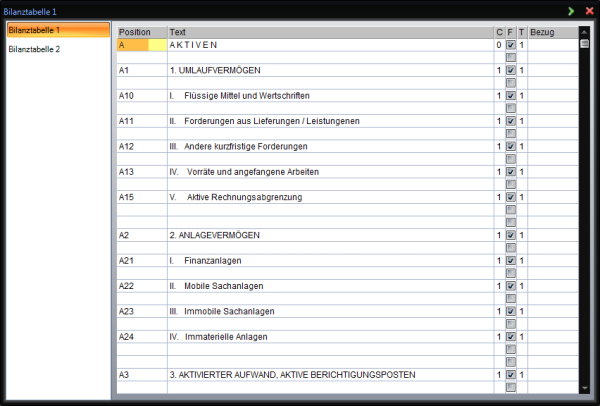Click the scrollbar up arrow

584,32
